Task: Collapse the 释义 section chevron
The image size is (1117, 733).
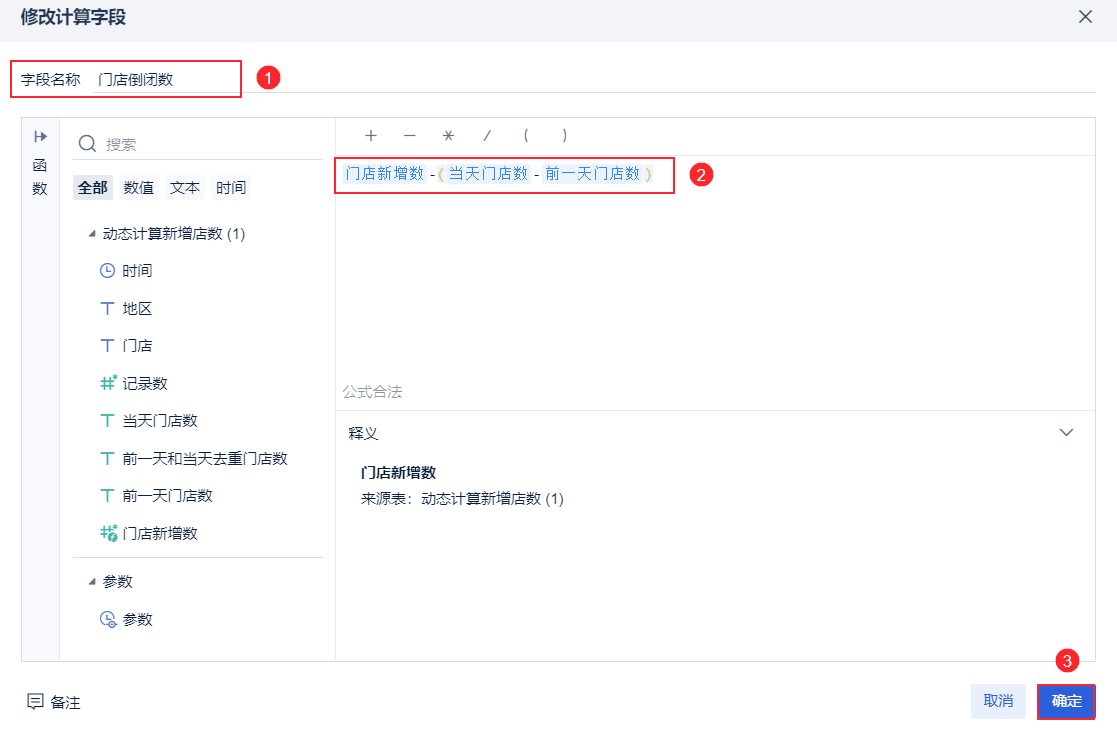Action: pyautogui.click(x=1066, y=433)
